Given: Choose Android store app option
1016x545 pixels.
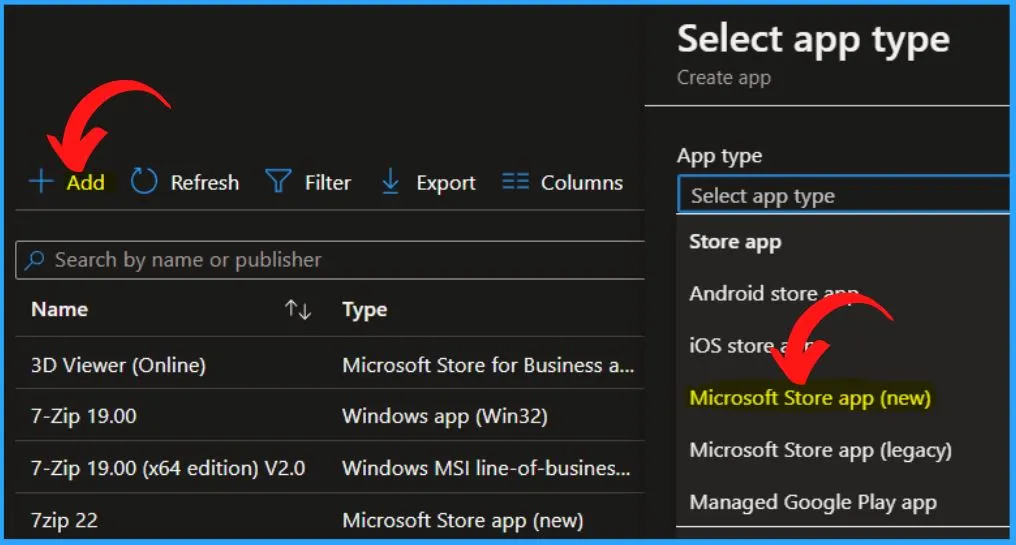Looking at the screenshot, I should [774, 294].
